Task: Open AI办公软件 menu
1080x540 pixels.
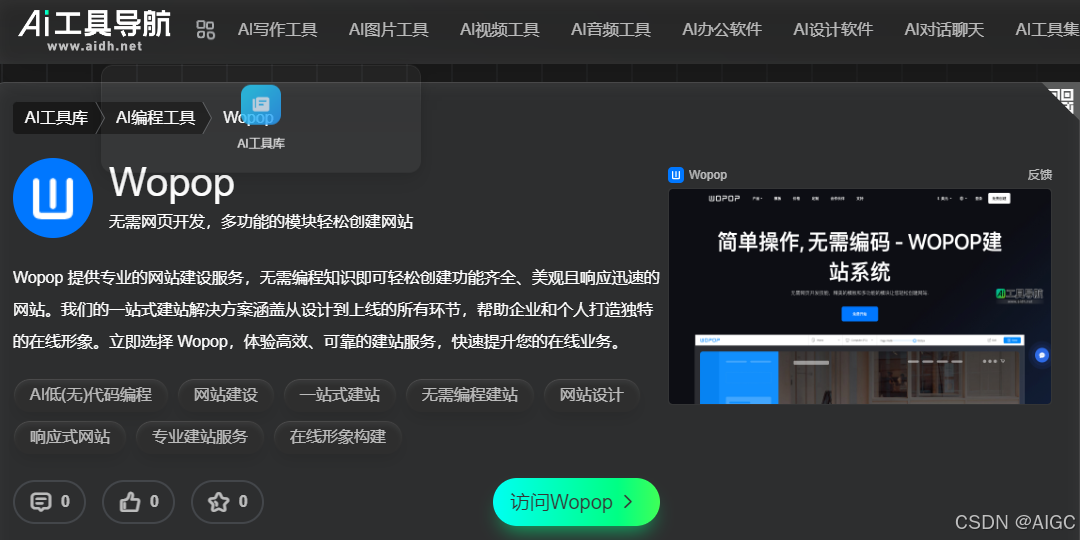Action: point(722,30)
